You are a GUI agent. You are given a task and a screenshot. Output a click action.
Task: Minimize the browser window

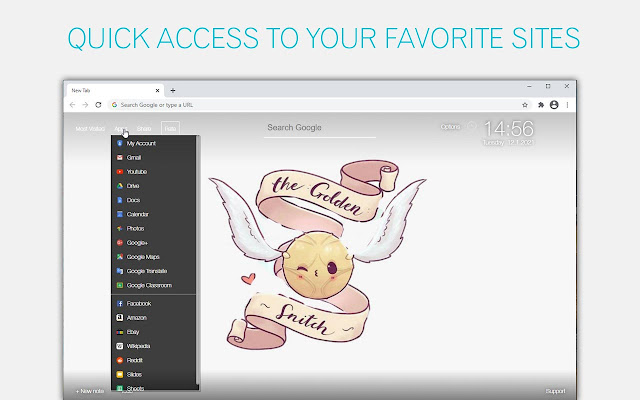tap(529, 86)
